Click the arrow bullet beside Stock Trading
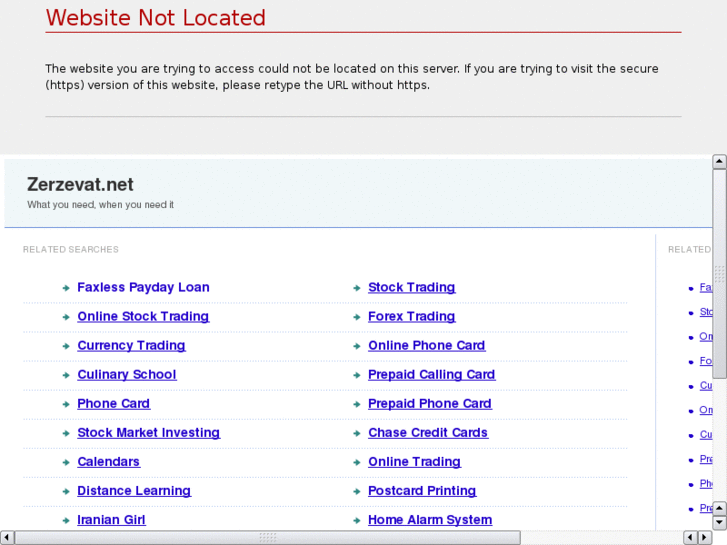 pos(357,288)
